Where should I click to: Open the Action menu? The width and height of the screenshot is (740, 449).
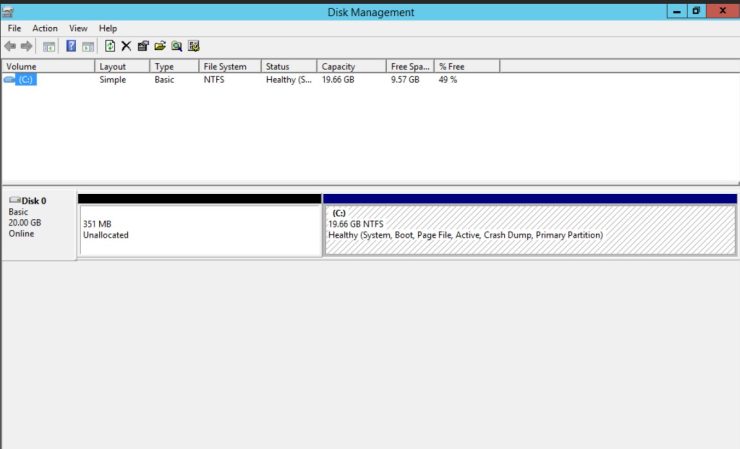[45, 28]
